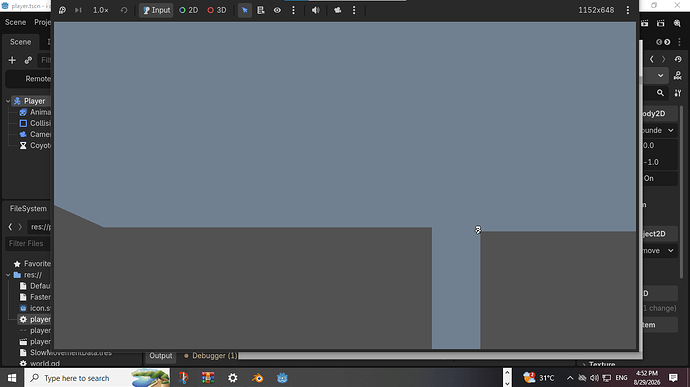
Task: Click the Remote scene tree button
Action: 28,79
